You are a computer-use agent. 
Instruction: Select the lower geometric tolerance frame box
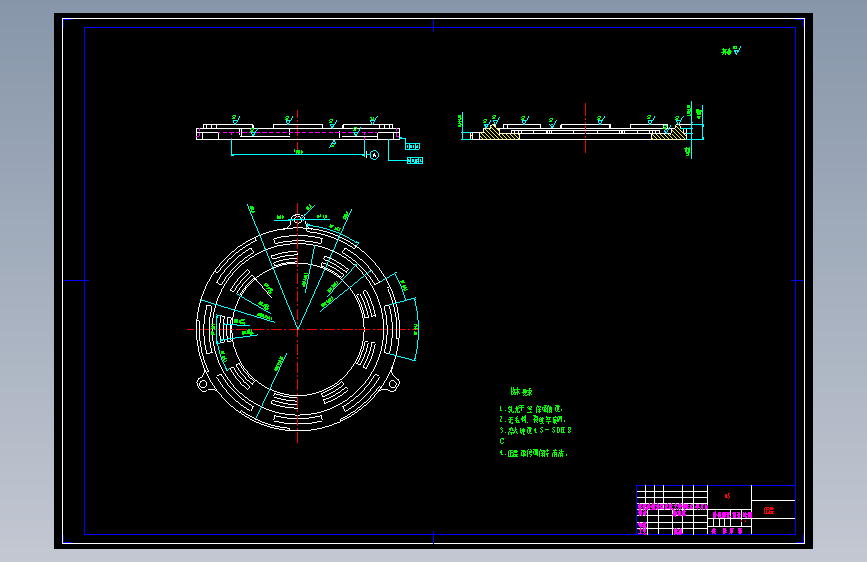(x=415, y=160)
